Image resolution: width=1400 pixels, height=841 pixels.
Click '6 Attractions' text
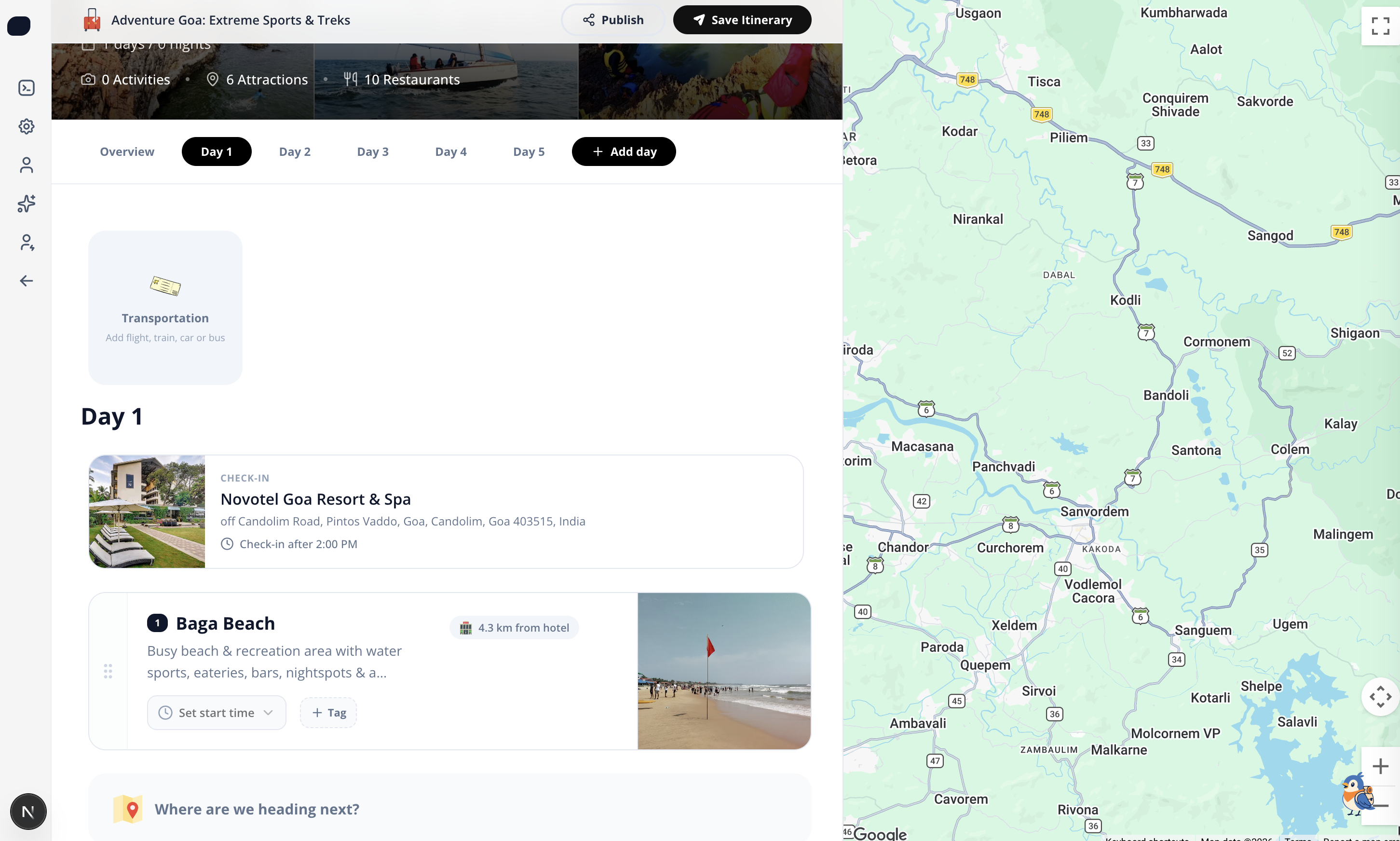[x=267, y=79]
